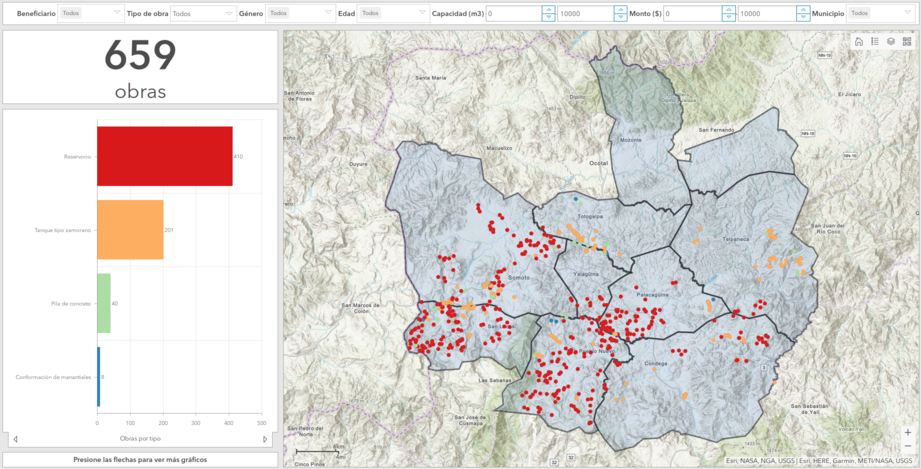Go to next chart with right arrow

(265, 439)
